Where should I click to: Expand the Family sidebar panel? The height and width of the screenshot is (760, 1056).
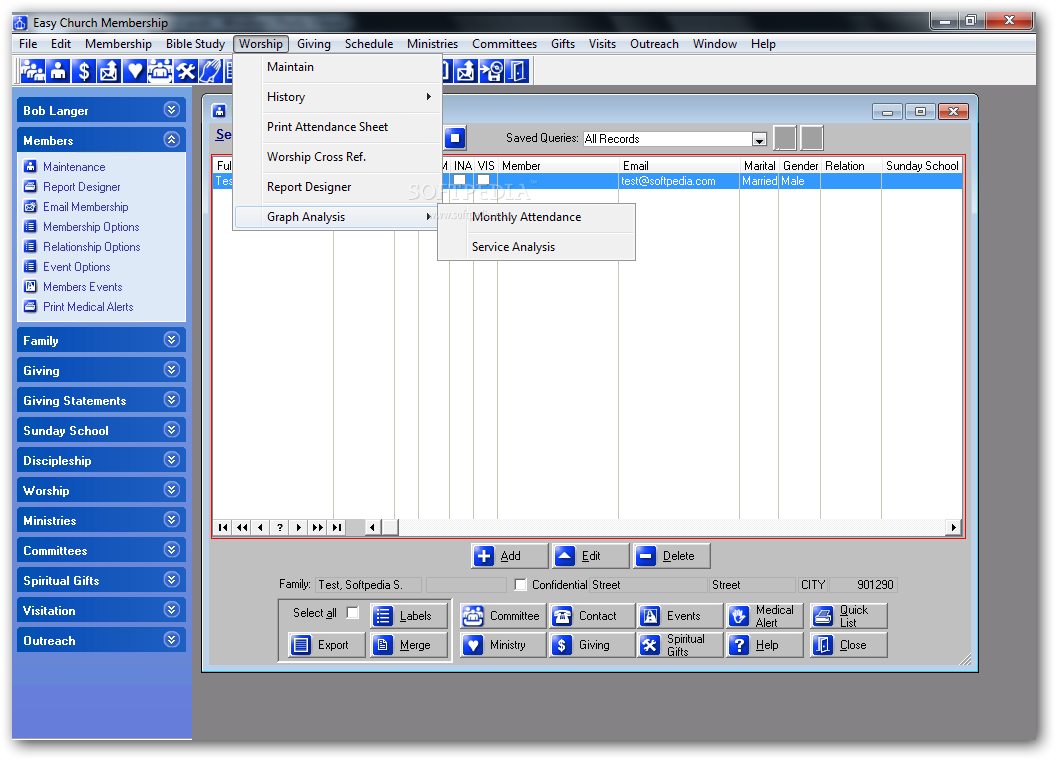[172, 340]
